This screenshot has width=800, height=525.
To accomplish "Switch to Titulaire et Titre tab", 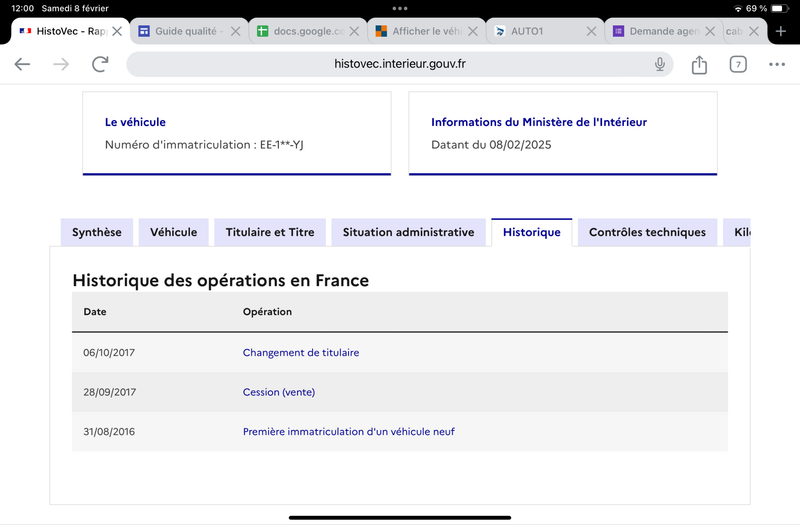I will (270, 233).
